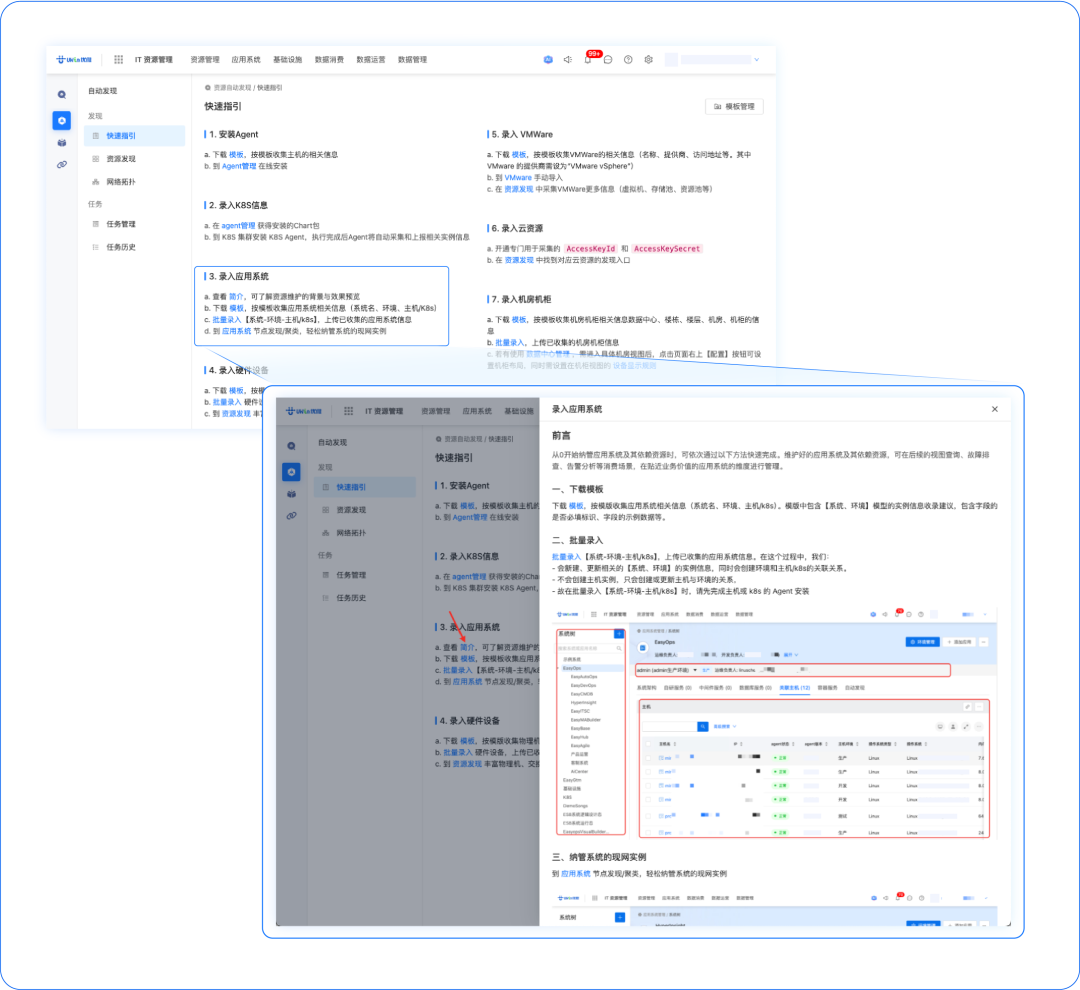Click 2. 录入K8S信息 heading on upper page
The width and height of the screenshot is (1080, 990).
[238, 205]
